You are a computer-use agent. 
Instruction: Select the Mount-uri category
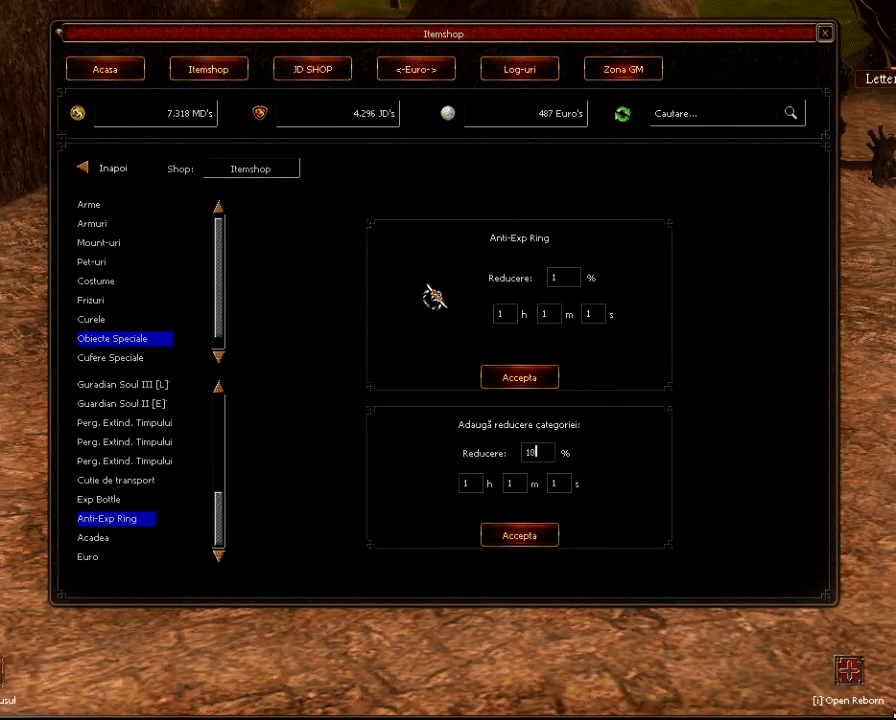pyautogui.click(x=99, y=243)
